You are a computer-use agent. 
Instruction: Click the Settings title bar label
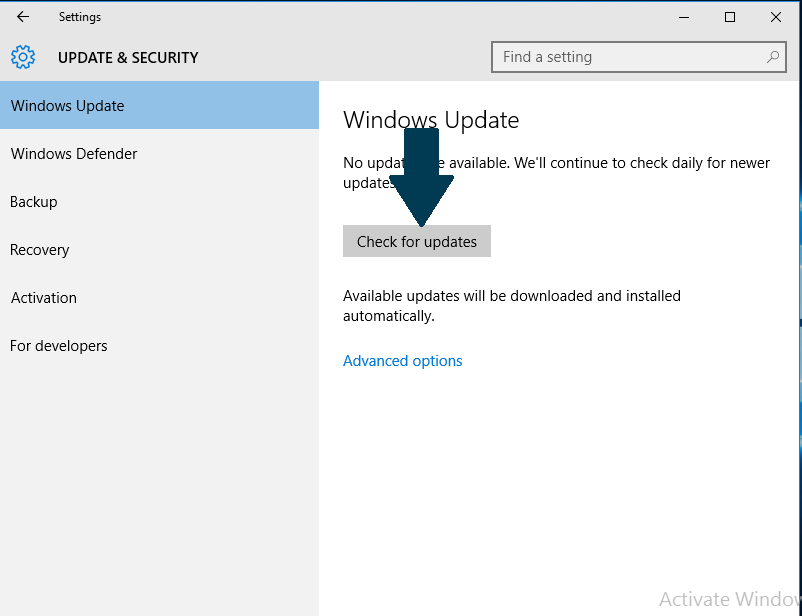coord(80,17)
